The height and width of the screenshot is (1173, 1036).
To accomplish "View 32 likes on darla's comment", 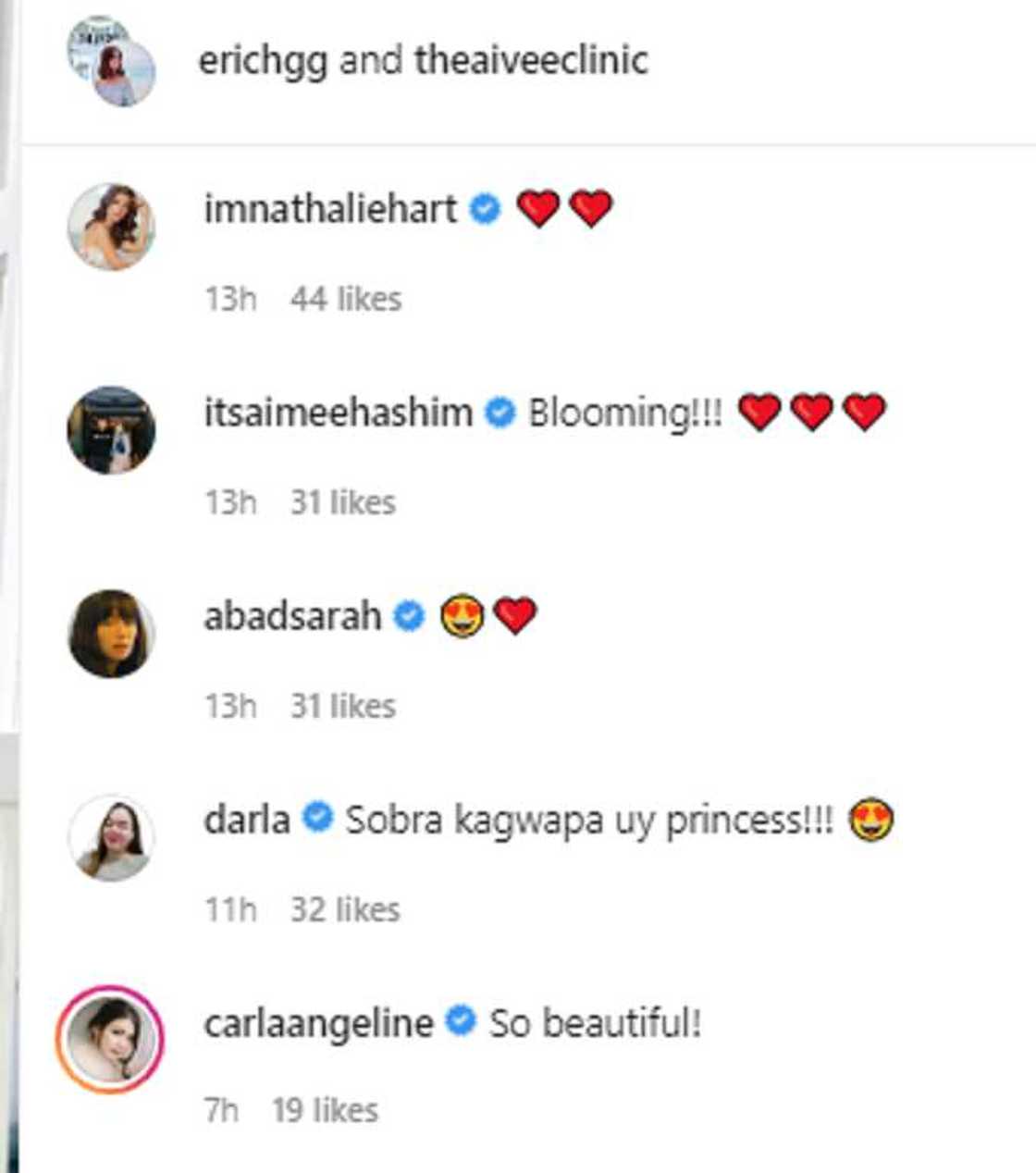I will [345, 910].
